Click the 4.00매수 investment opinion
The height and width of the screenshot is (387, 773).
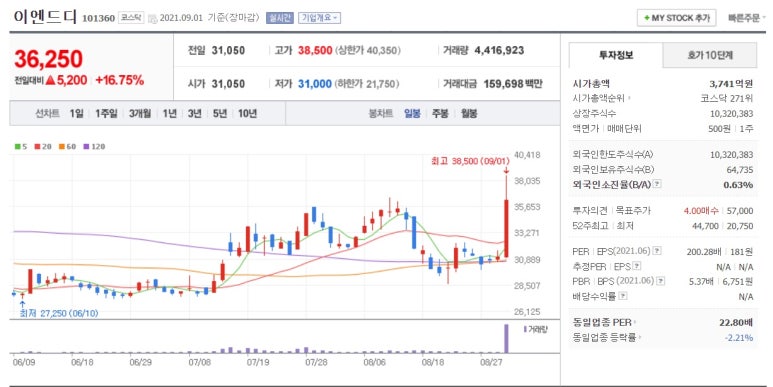[701, 211]
